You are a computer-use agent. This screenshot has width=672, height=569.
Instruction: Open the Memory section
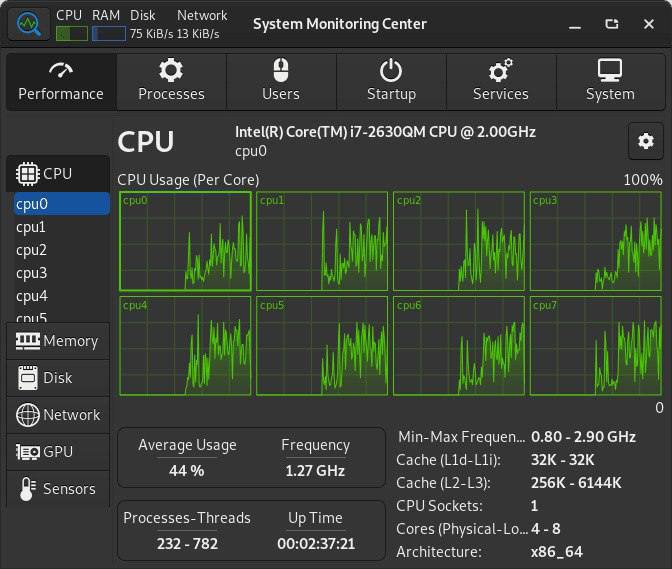[58, 341]
